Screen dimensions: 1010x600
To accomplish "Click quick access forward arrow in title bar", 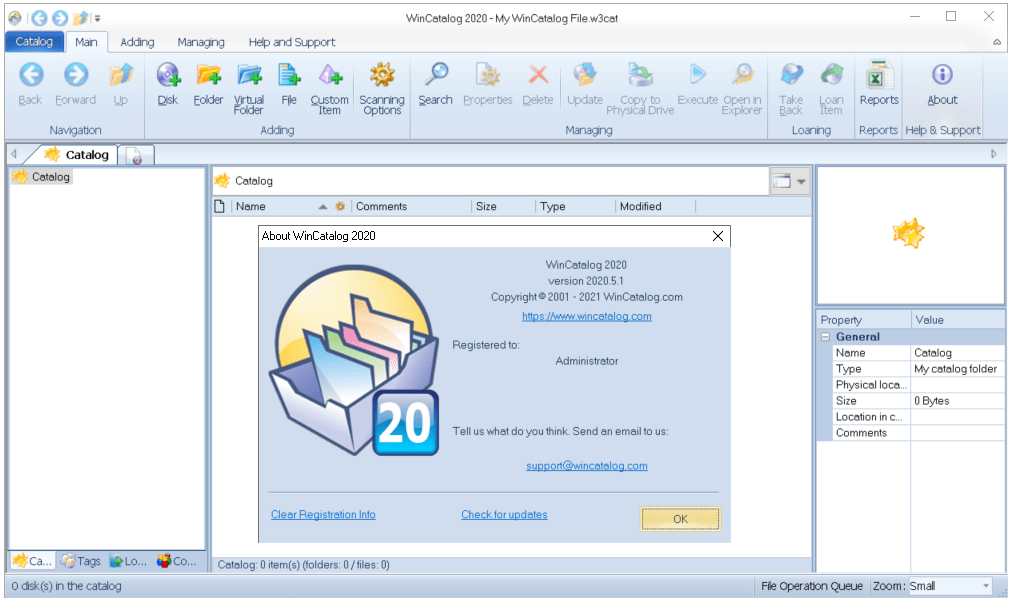I will click(59, 18).
